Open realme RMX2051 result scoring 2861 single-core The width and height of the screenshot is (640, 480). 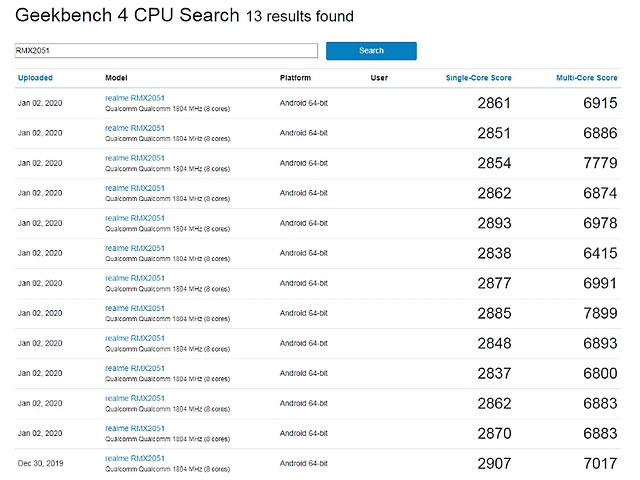(135, 97)
